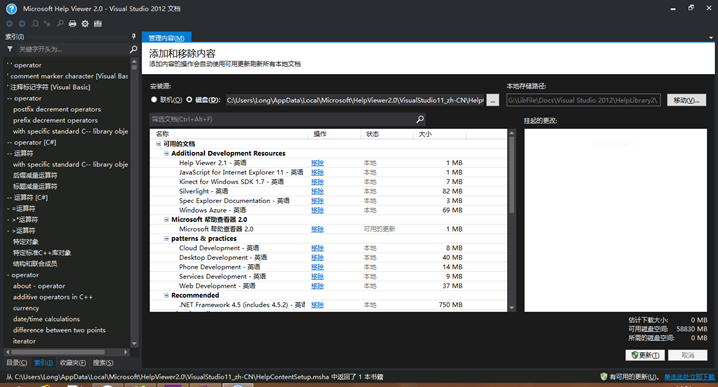
Task: Remove Windows Azure via its 移除 link
Action: 317,210
